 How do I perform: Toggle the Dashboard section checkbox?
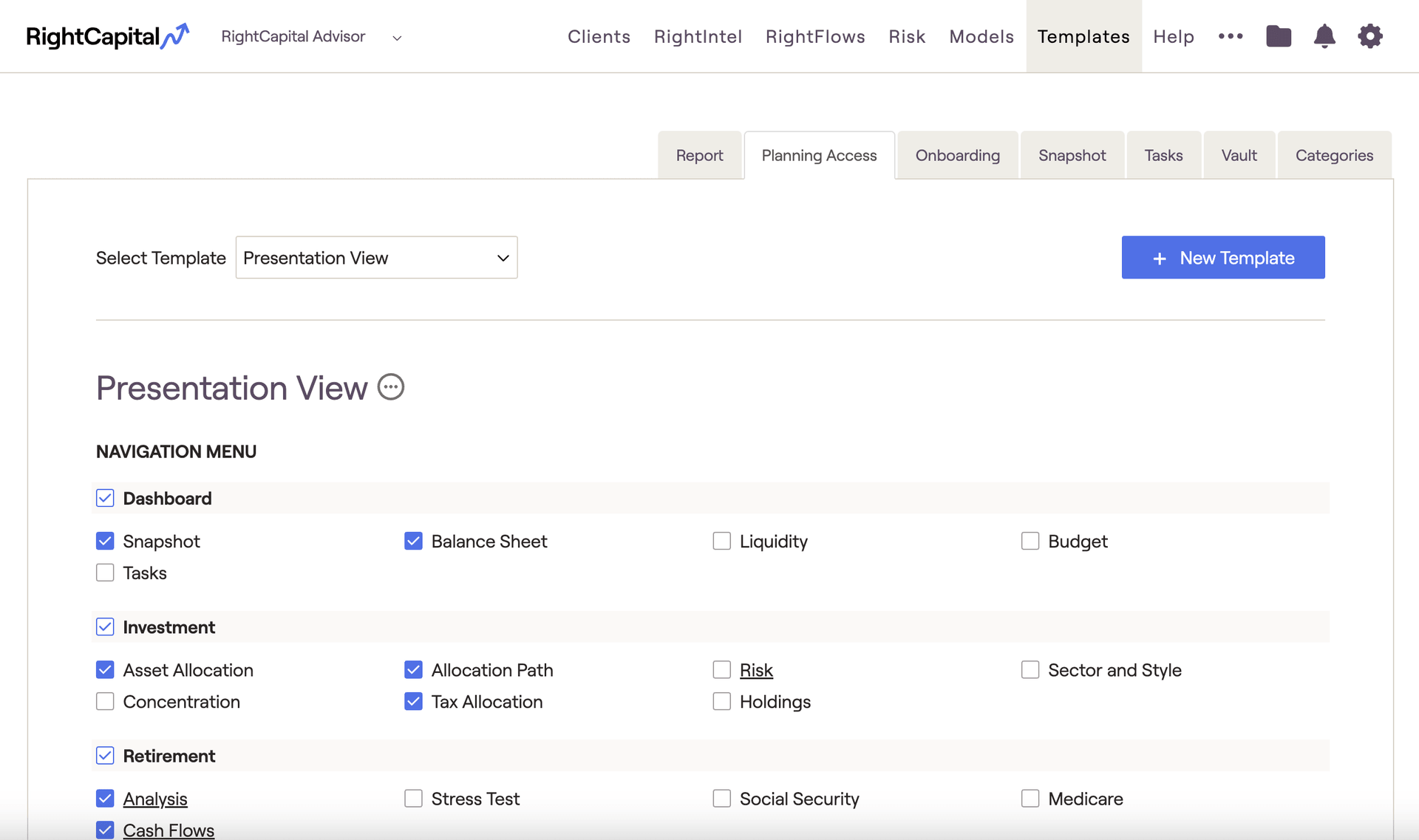tap(105, 499)
